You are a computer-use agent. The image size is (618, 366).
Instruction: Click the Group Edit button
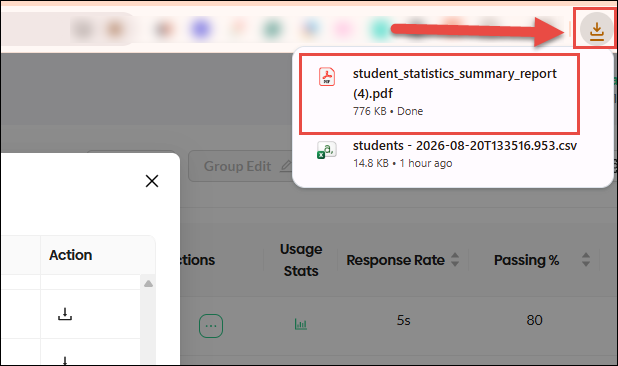click(x=241, y=166)
